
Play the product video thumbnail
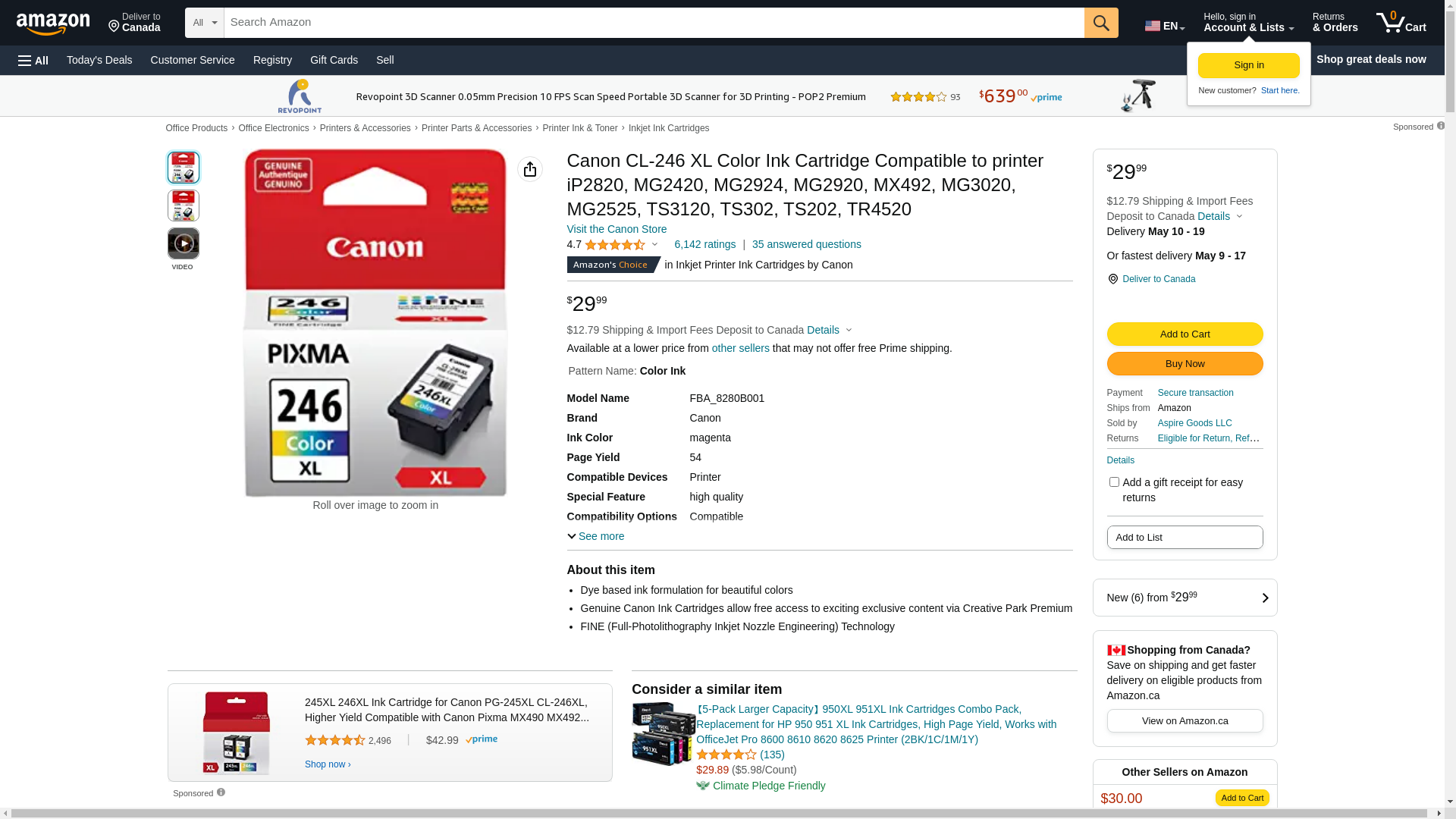(184, 244)
